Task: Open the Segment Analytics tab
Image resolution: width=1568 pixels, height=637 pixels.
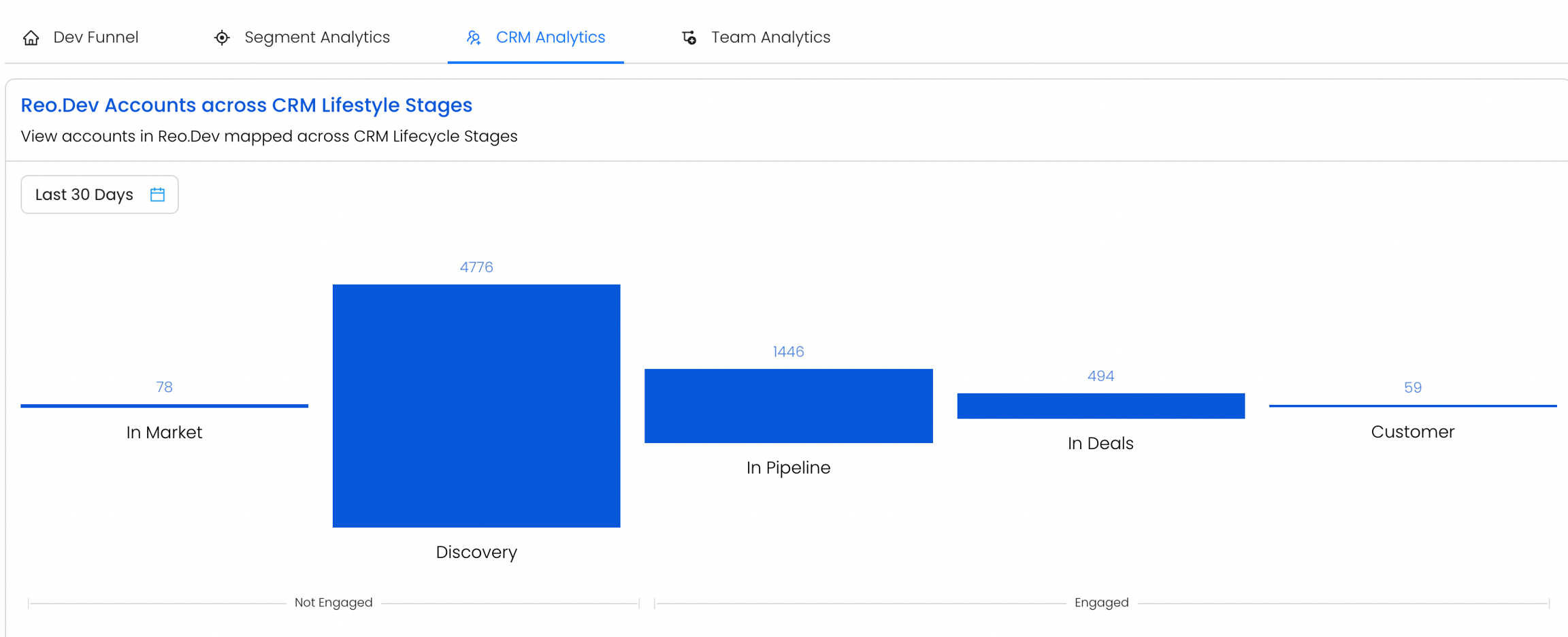Action: pyautogui.click(x=316, y=37)
